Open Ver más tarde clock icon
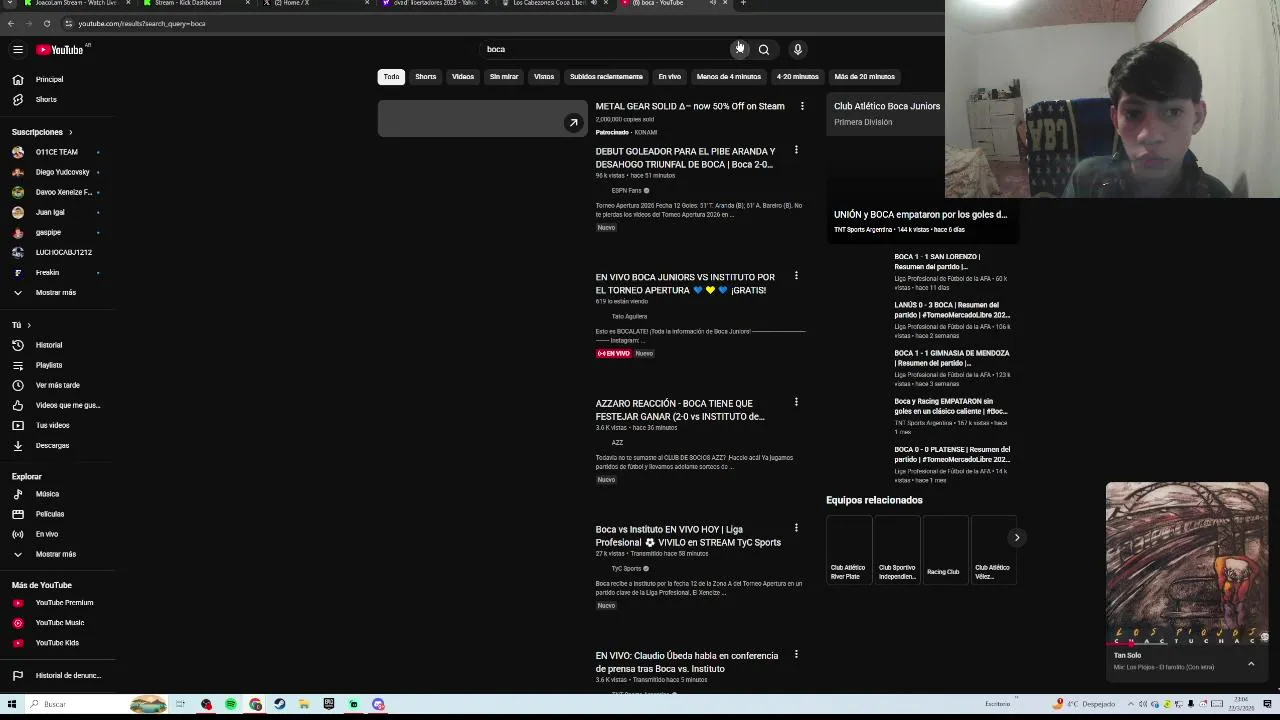Viewport: 1280px width, 720px height. tap(18, 385)
